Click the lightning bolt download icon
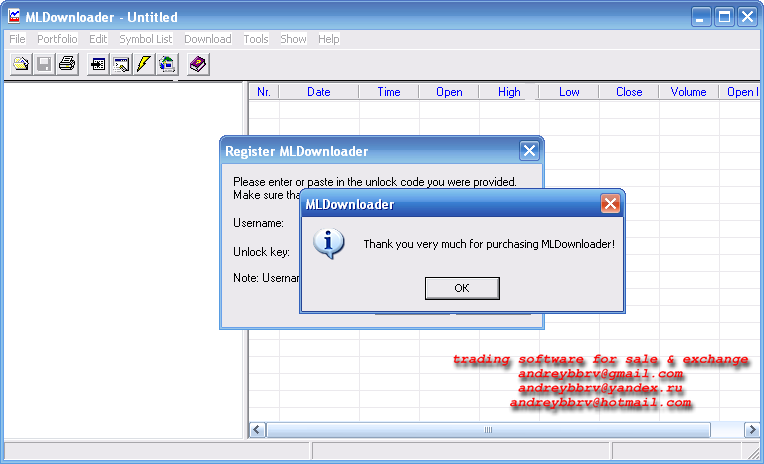764x464 pixels. (x=144, y=64)
